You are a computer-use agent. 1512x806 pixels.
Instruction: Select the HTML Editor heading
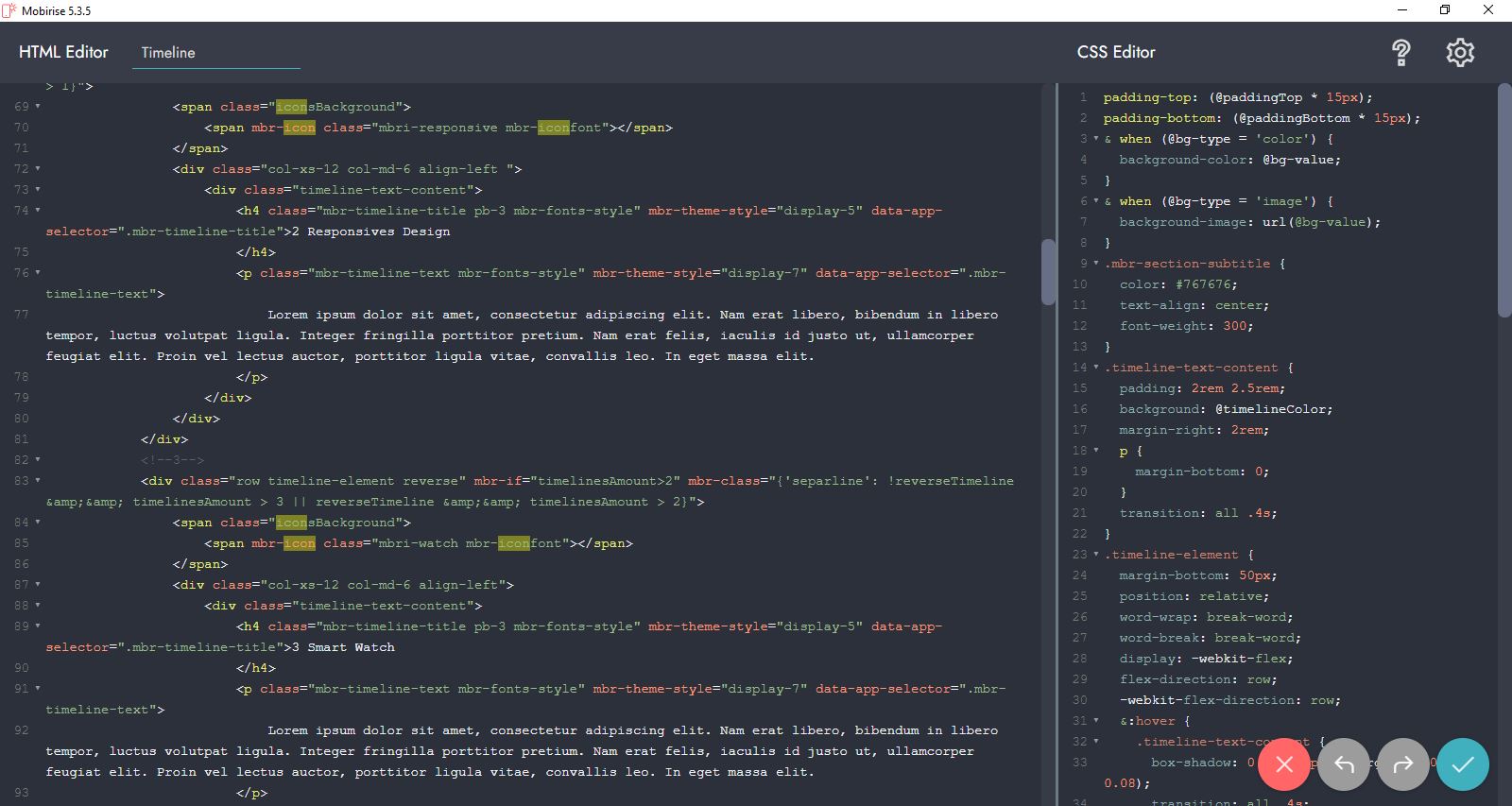click(63, 52)
